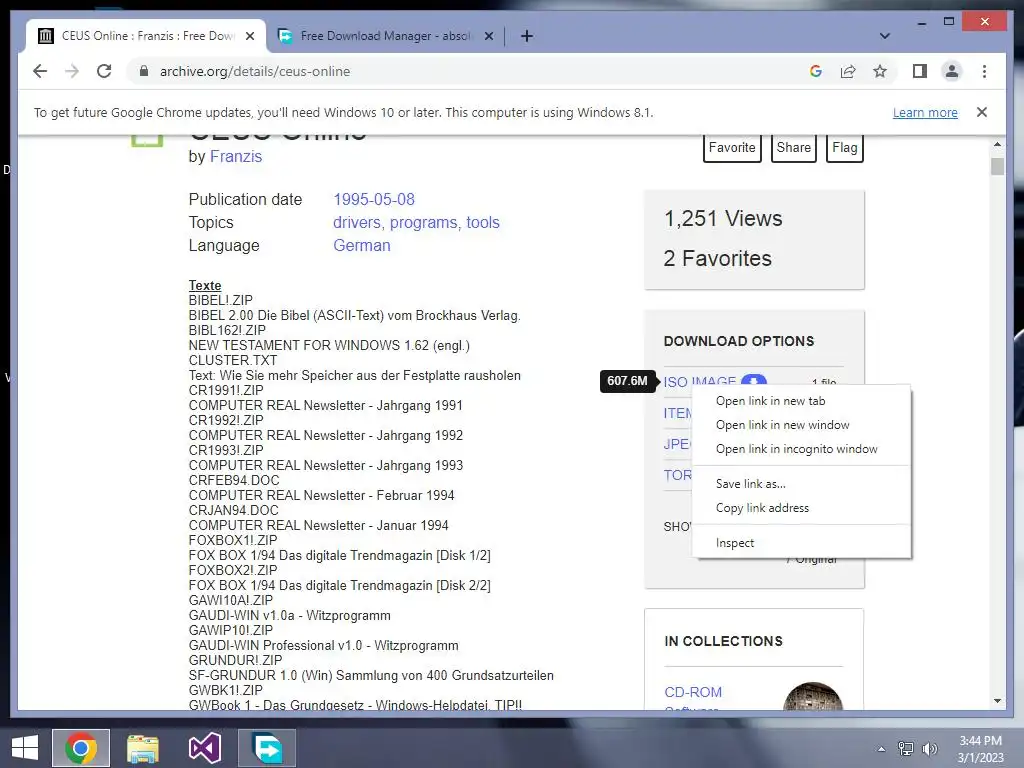Click the network tray icon

click(x=906, y=749)
